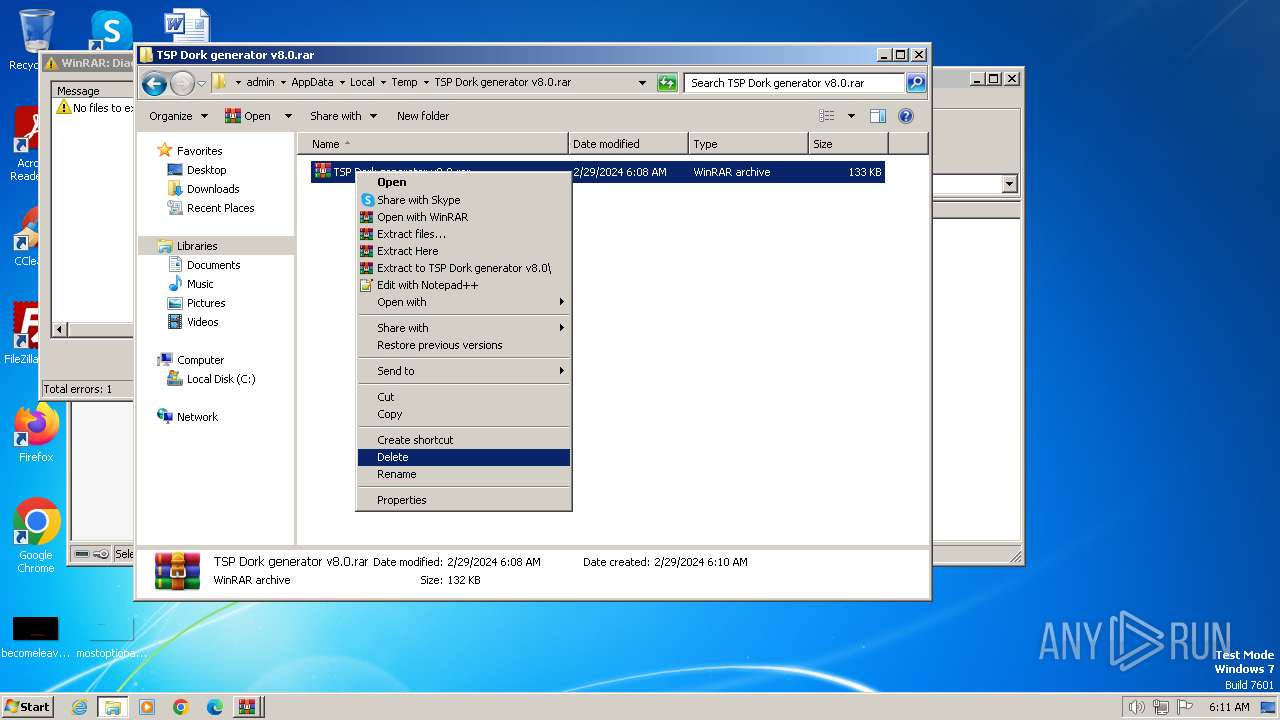Click the taskbar clock showing 6:11 AM
Image resolution: width=1280 pixels, height=720 pixels.
(1228, 707)
